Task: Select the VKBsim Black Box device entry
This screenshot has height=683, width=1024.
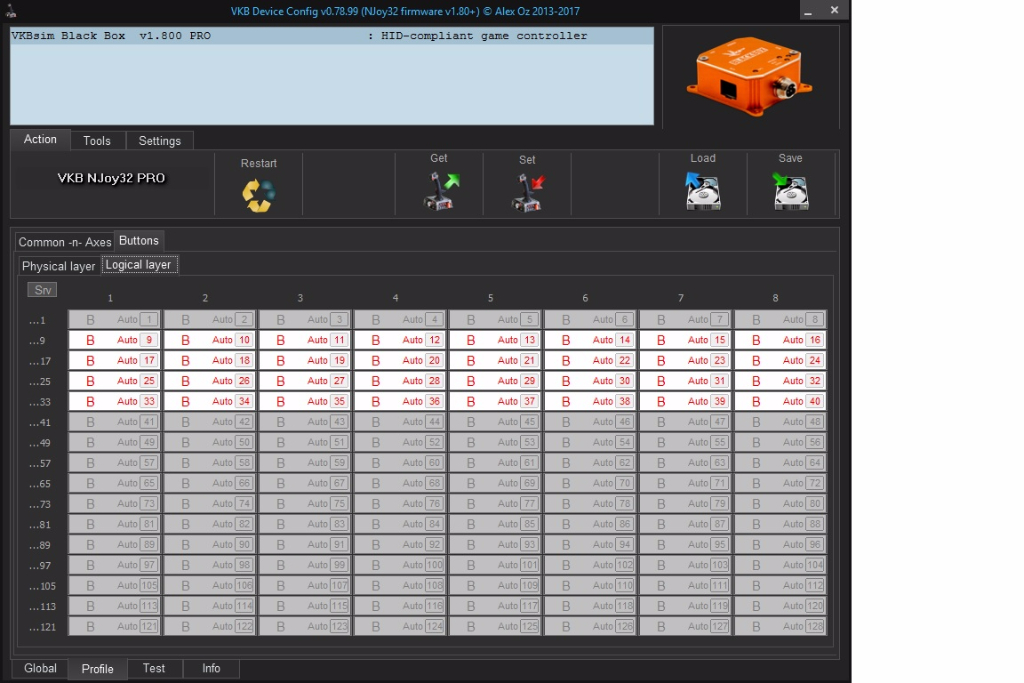Action: coord(332,36)
